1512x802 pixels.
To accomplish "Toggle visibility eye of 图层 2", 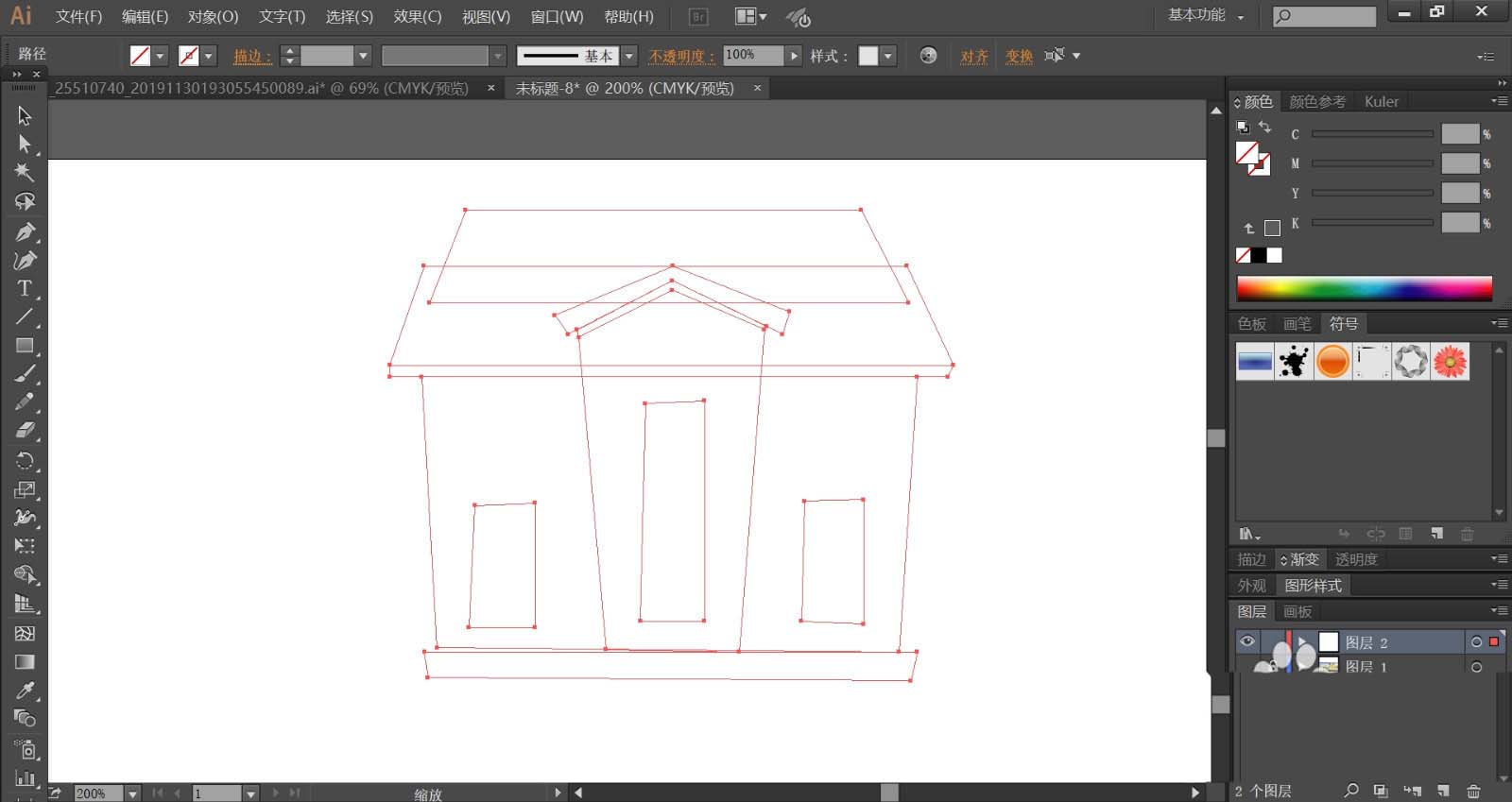I will [1247, 641].
